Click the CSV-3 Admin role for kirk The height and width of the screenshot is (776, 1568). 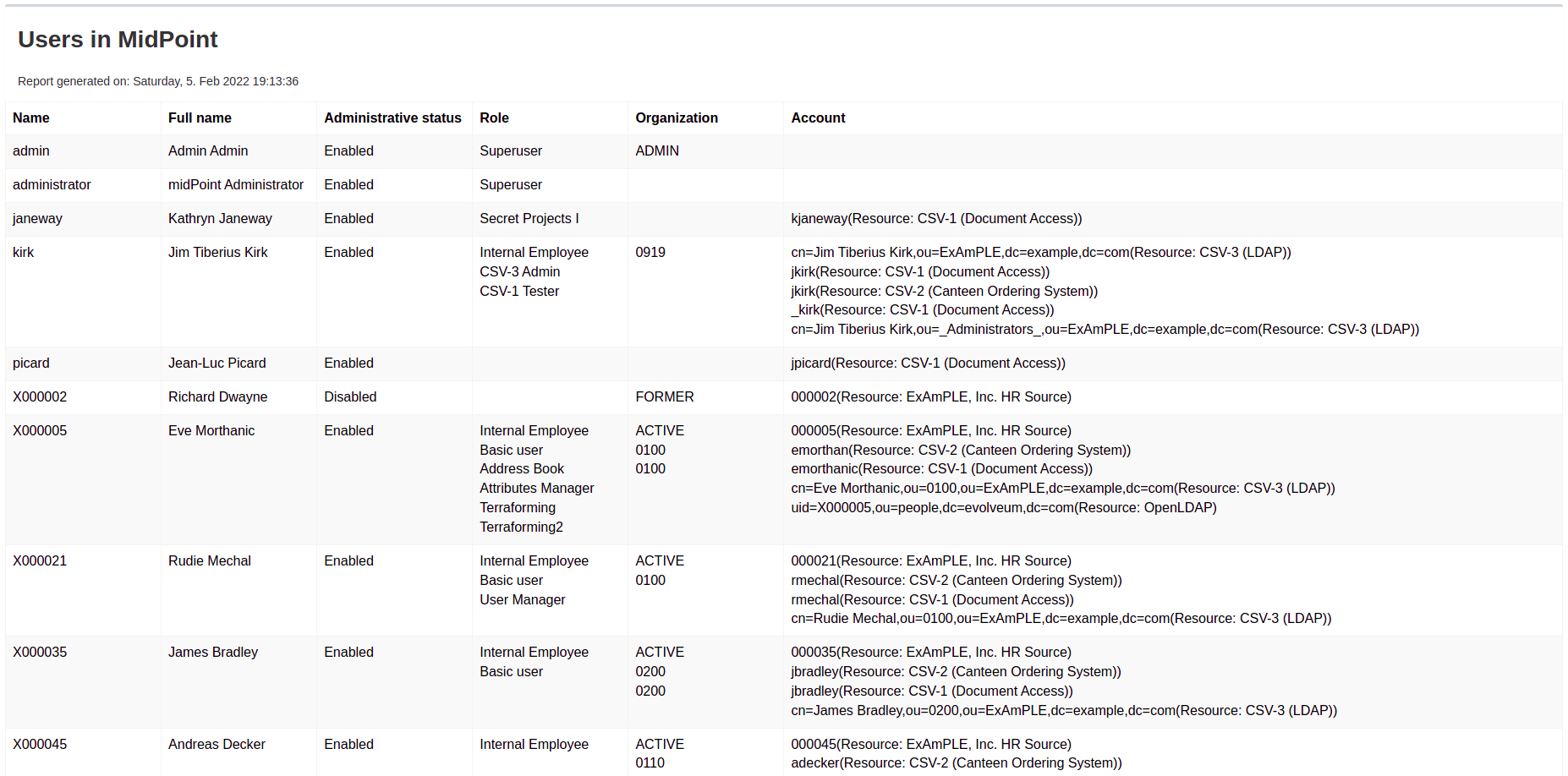(x=519, y=272)
